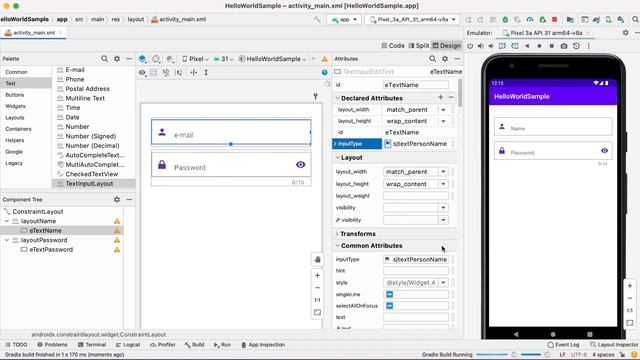Raise emulator volume
This screenshot has height=360, width=640.
pos(480,46)
